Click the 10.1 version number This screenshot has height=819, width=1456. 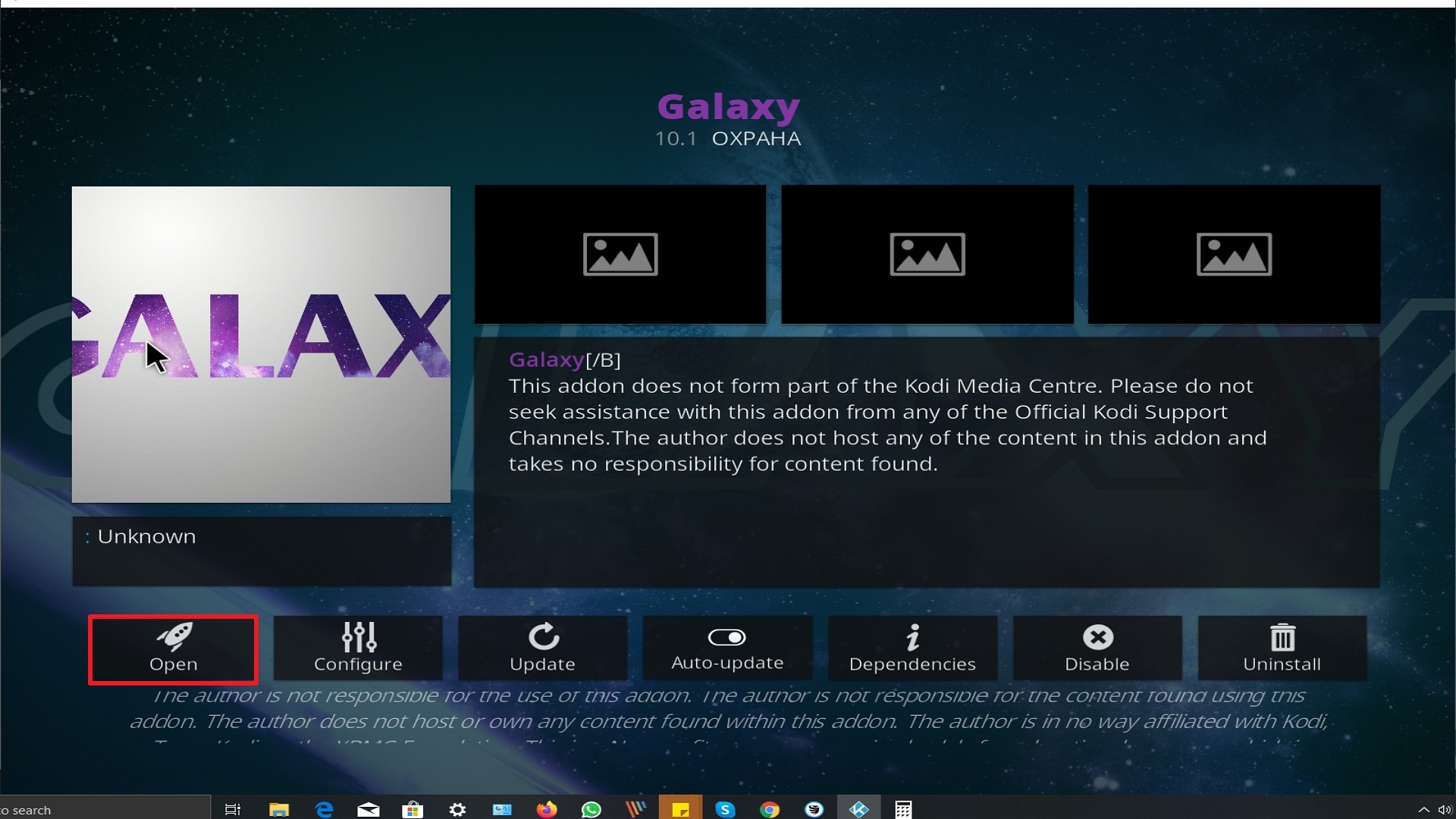(676, 139)
